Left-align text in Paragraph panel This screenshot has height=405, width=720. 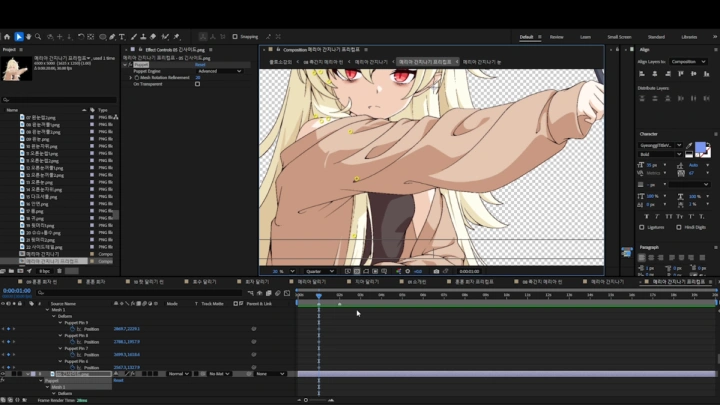[x=642, y=258]
